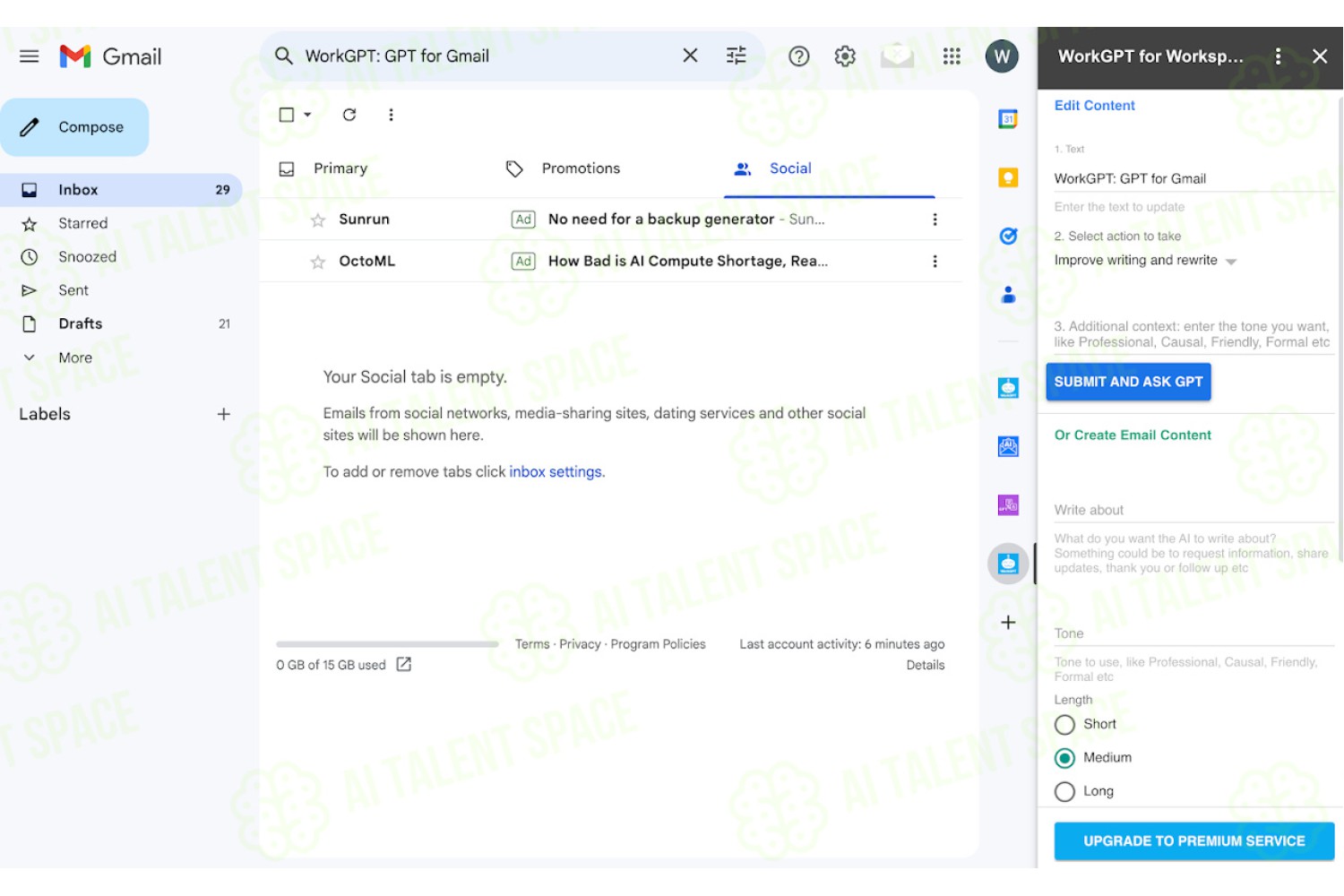Open the toolbar More options menu
Image resolution: width=1344 pixels, height=896 pixels.
click(391, 115)
